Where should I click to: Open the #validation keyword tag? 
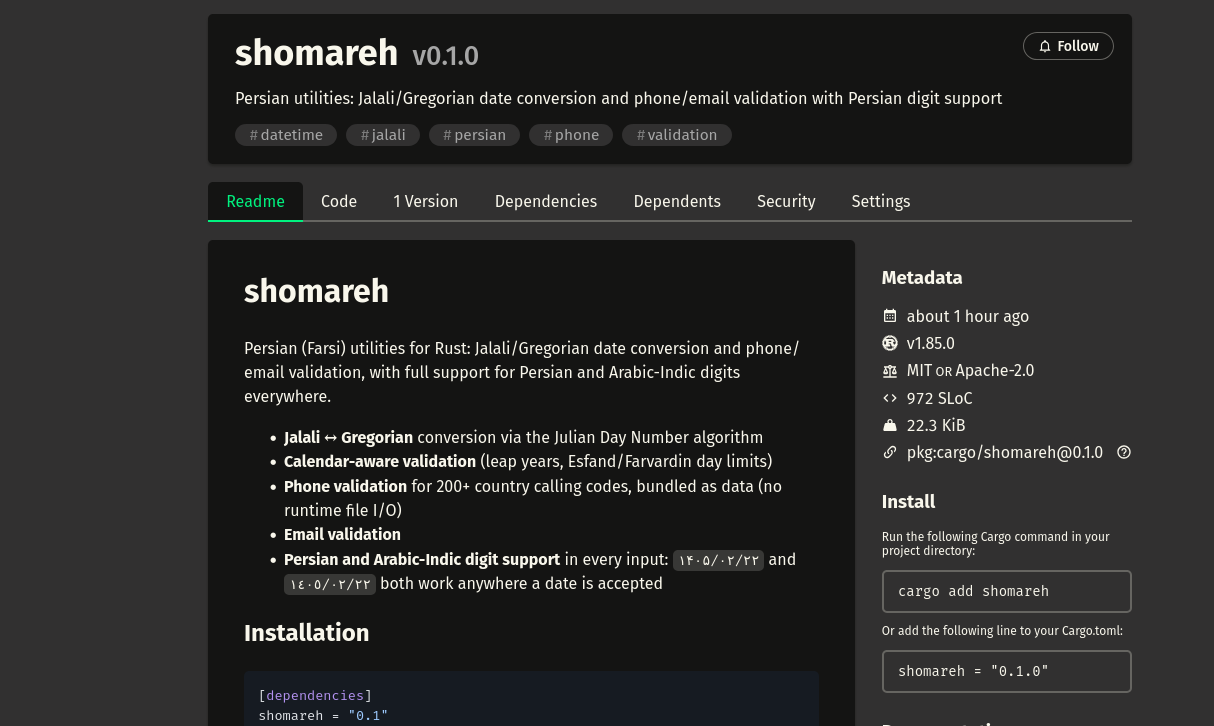pyautogui.click(x=677, y=135)
